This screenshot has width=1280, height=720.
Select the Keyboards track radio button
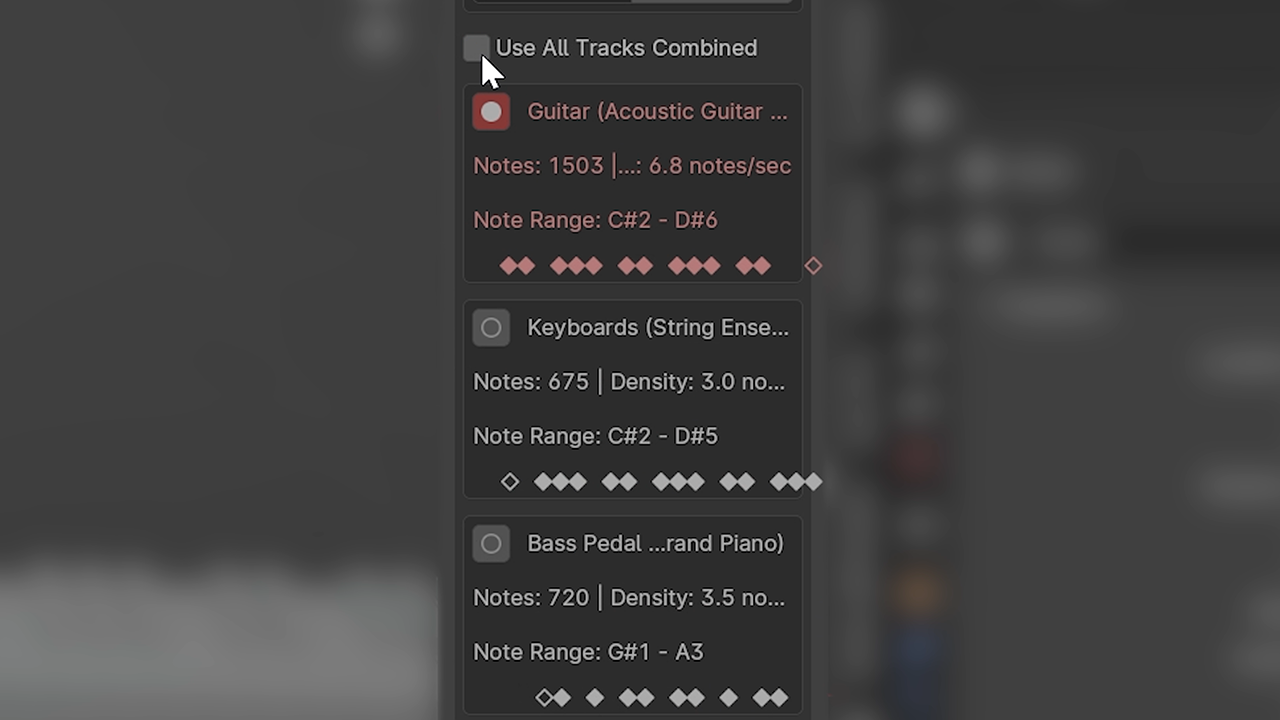491,328
